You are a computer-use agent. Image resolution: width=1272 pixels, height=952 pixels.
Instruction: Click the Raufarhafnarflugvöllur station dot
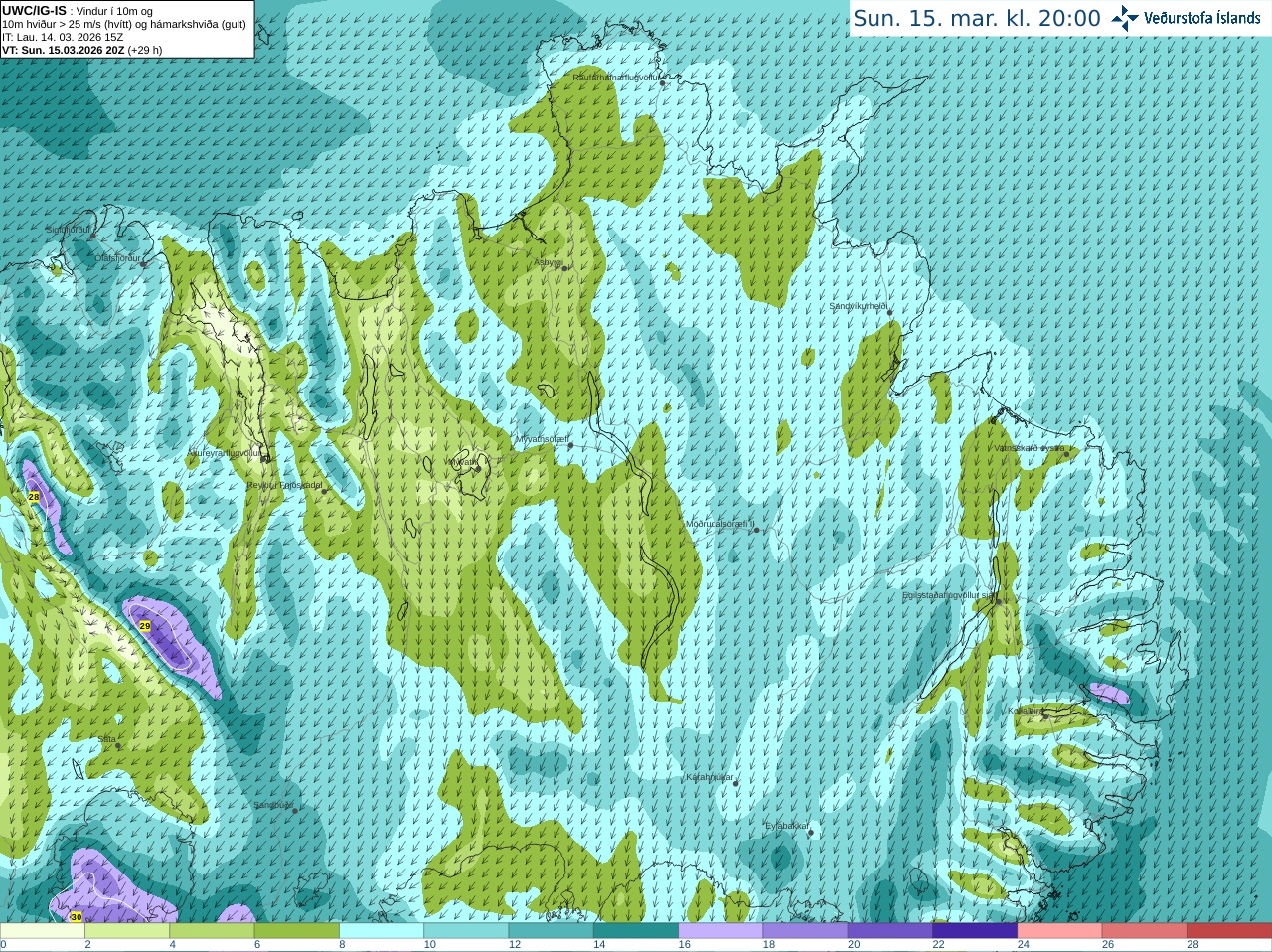663,83
